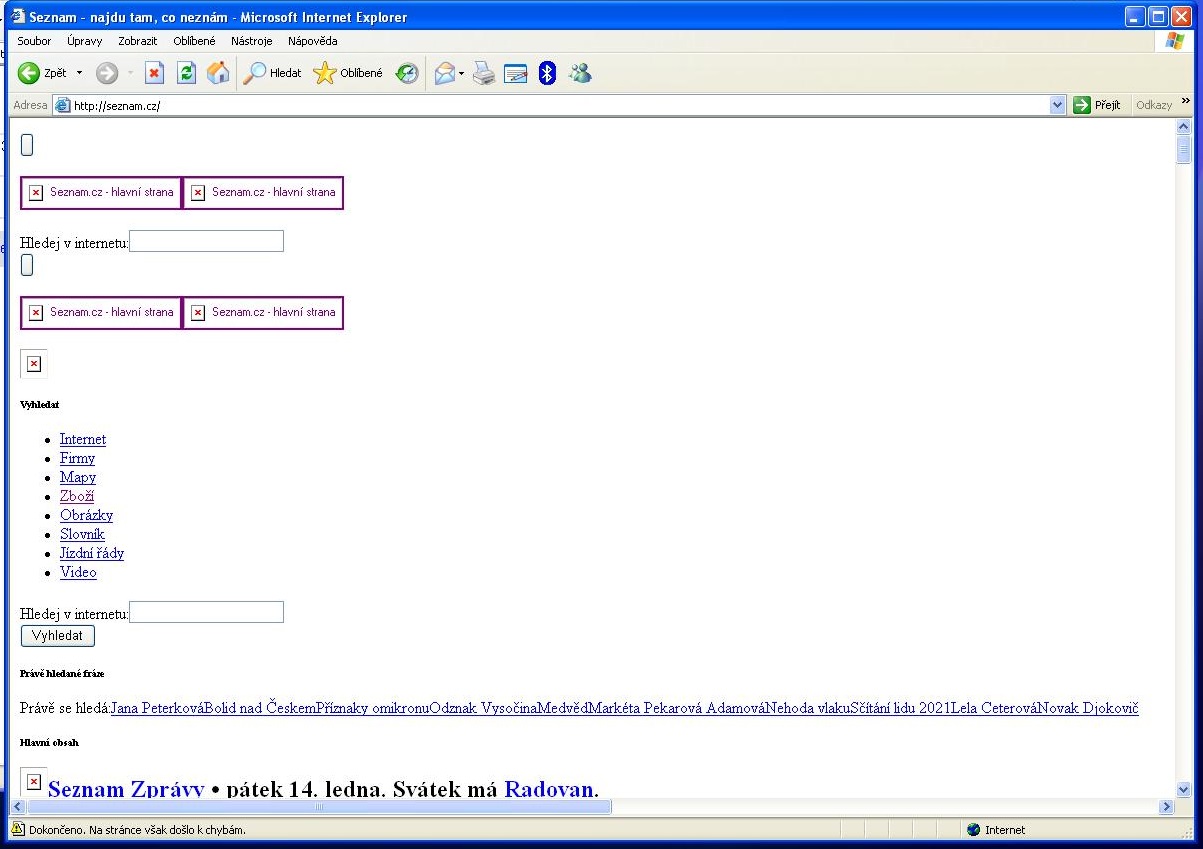Open the Úpravy menu
1203x849 pixels.
pyautogui.click(x=85, y=41)
